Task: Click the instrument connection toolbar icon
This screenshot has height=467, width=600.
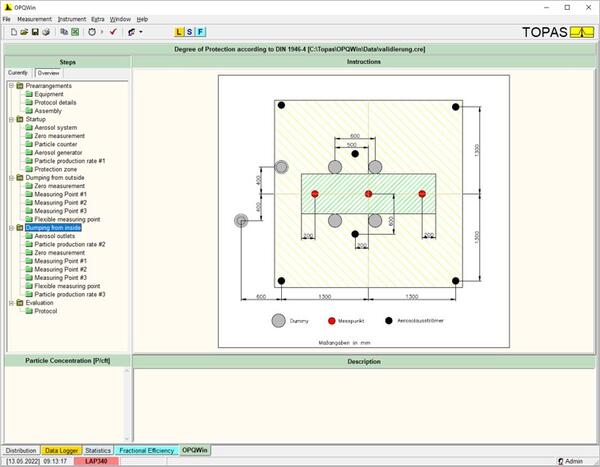Action: tap(132, 32)
